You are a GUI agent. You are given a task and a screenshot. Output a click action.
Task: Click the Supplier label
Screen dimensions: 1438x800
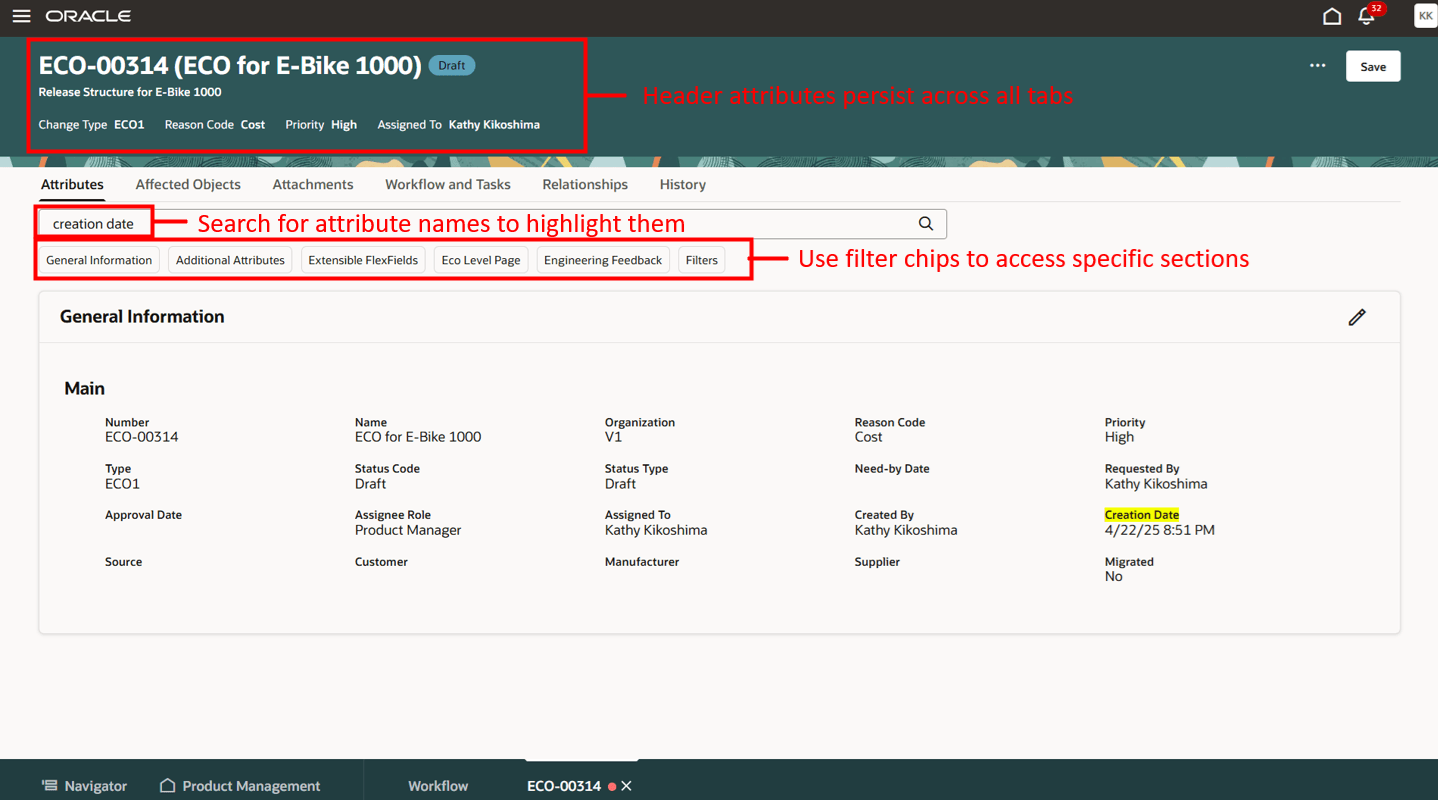pyautogui.click(x=877, y=562)
